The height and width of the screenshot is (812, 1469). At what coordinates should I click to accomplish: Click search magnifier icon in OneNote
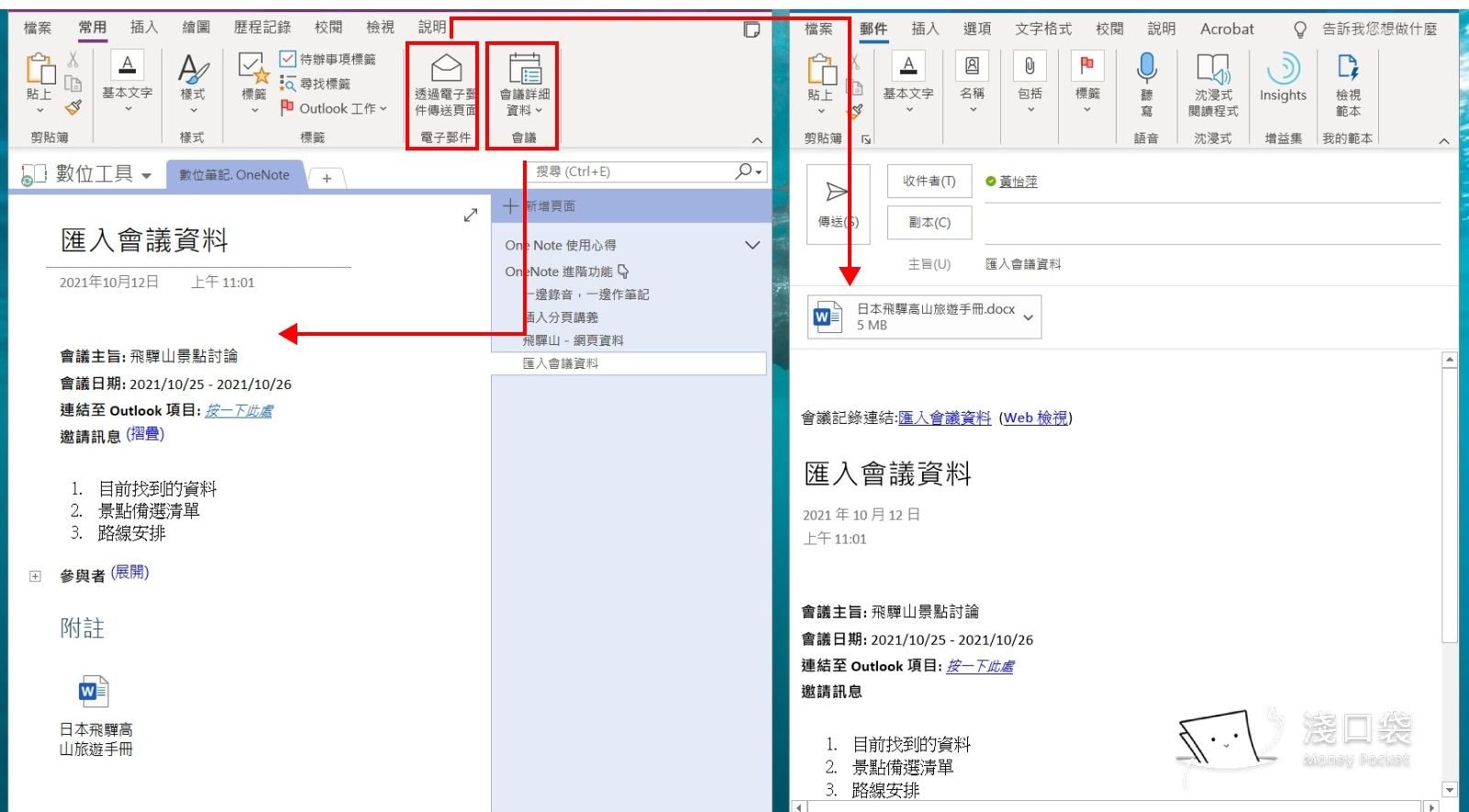point(744,171)
